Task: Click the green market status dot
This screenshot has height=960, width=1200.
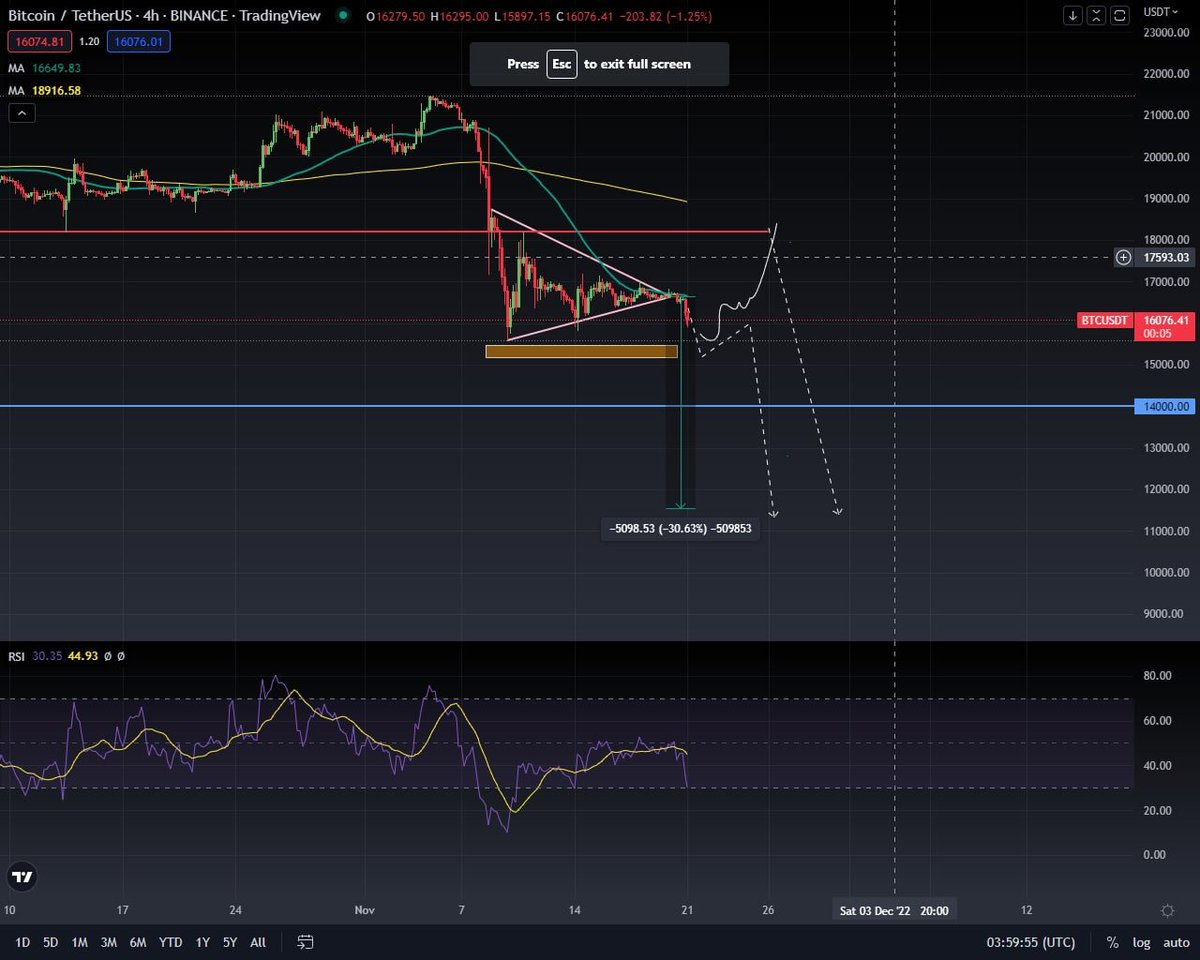Action: (x=344, y=15)
